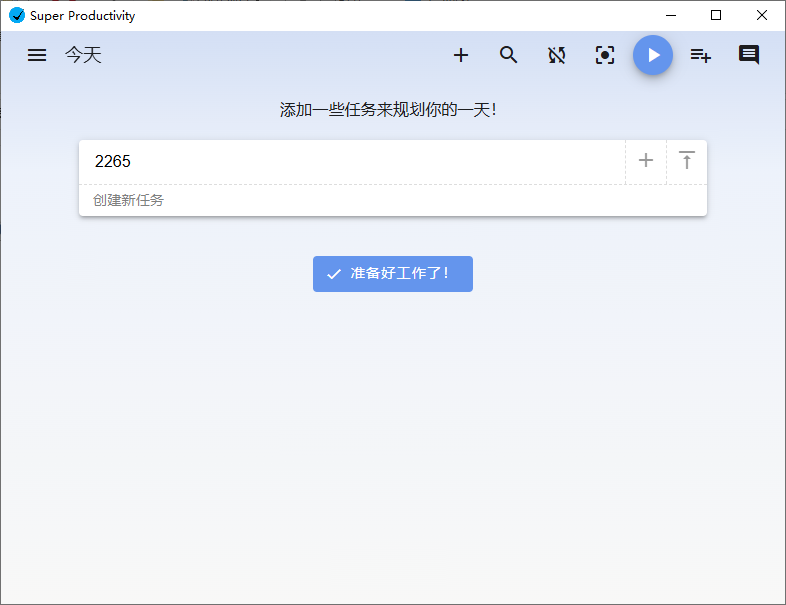The height and width of the screenshot is (605, 786).
Task: Show the notes panel via speech bubble icon
Action: point(749,55)
